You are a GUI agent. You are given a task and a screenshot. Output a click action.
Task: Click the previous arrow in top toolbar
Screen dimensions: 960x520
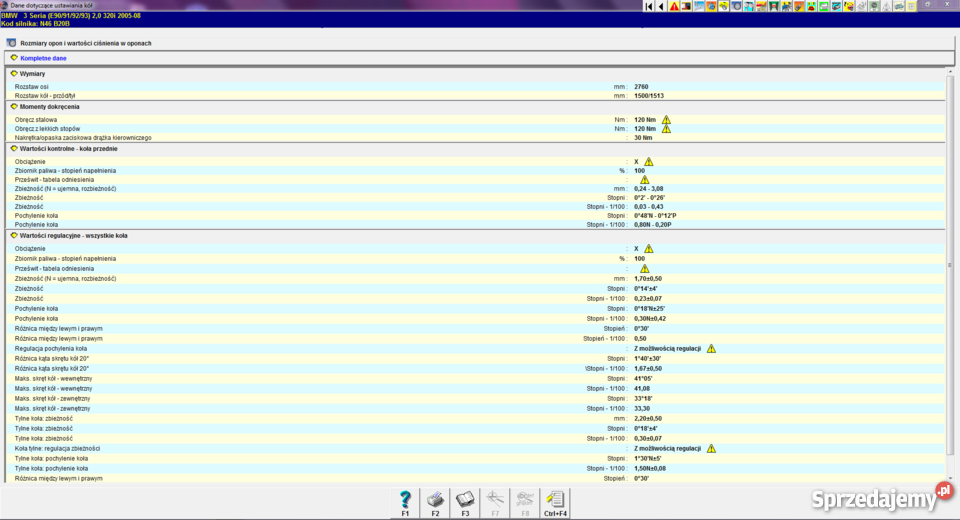(x=661, y=6)
